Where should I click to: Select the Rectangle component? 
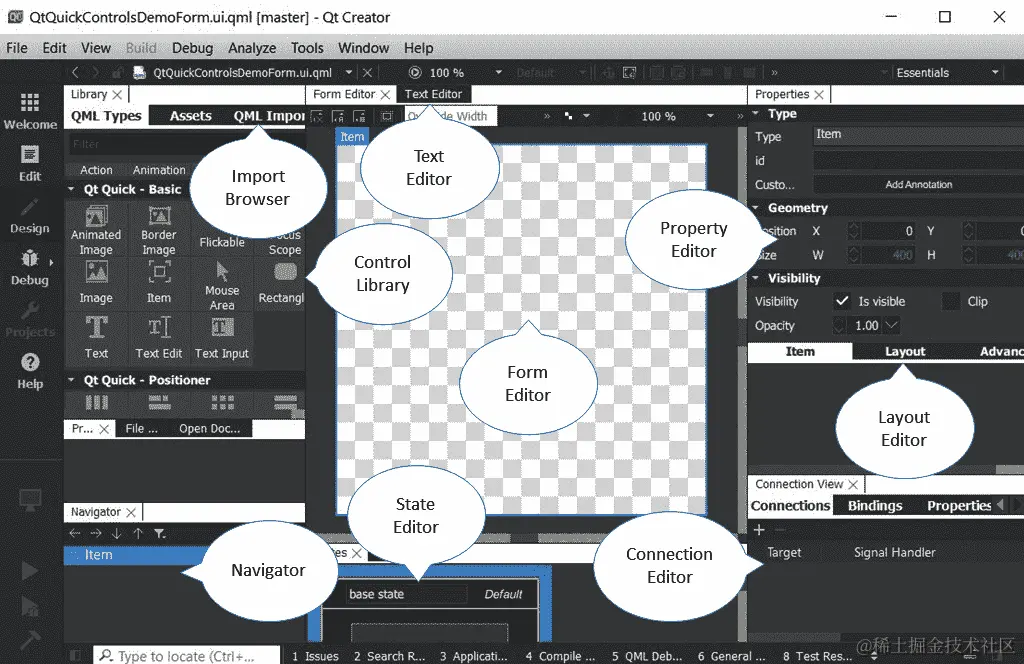[281, 282]
